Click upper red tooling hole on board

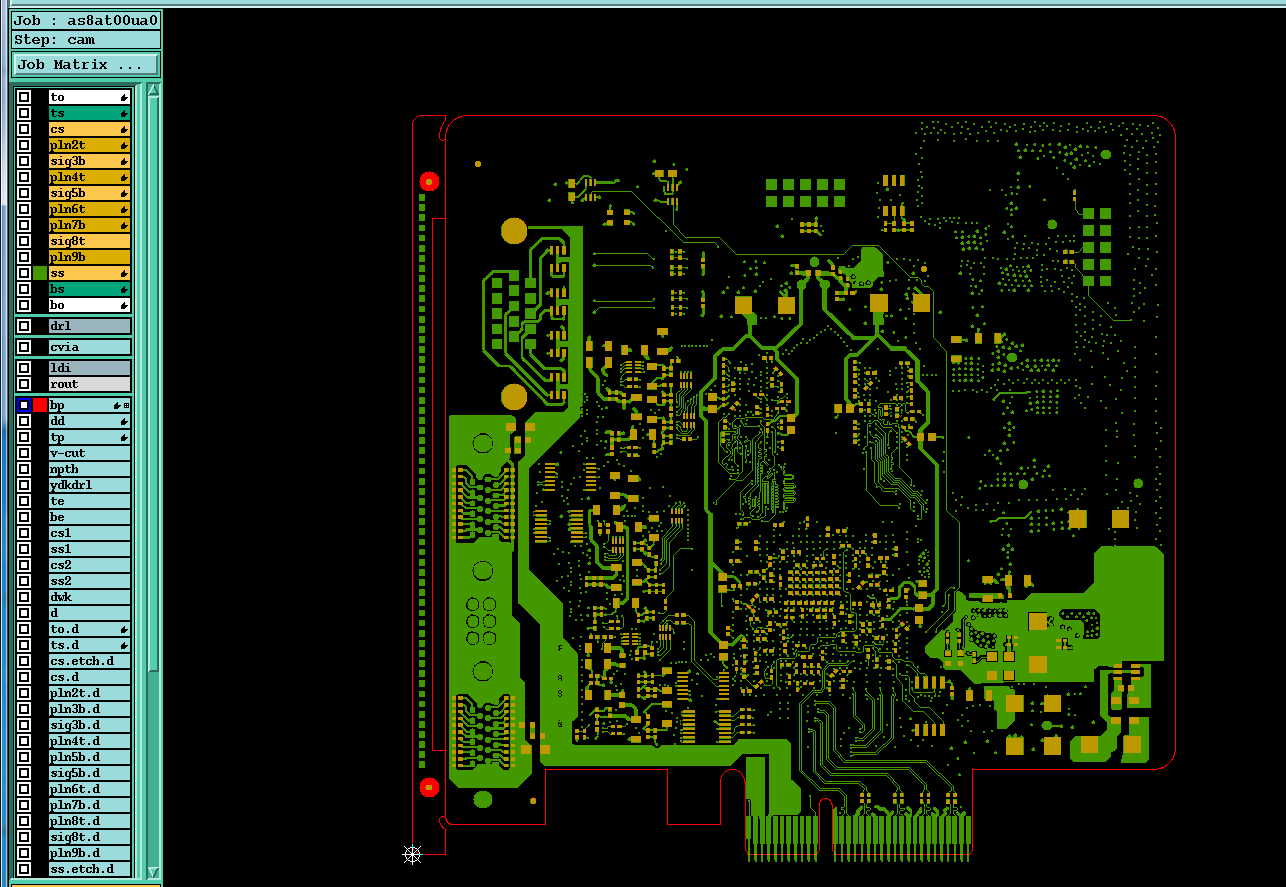(429, 181)
